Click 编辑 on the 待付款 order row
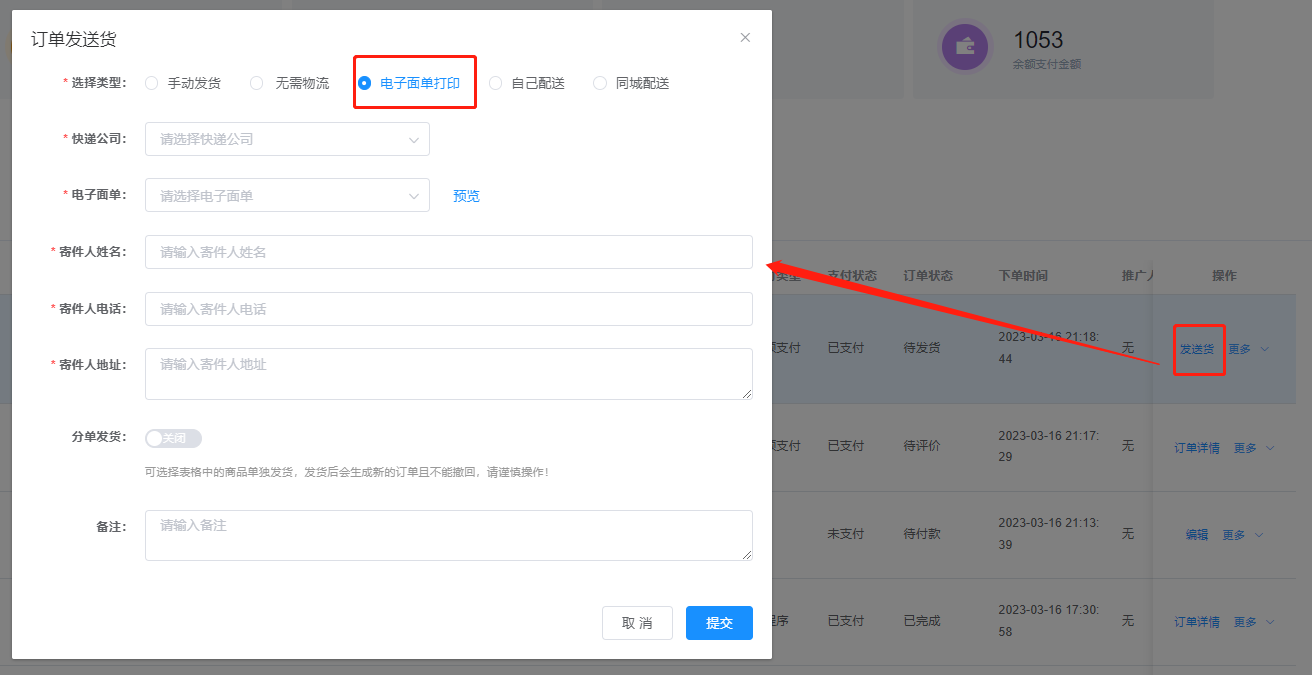Image resolution: width=1312 pixels, height=675 pixels. coord(1197,535)
